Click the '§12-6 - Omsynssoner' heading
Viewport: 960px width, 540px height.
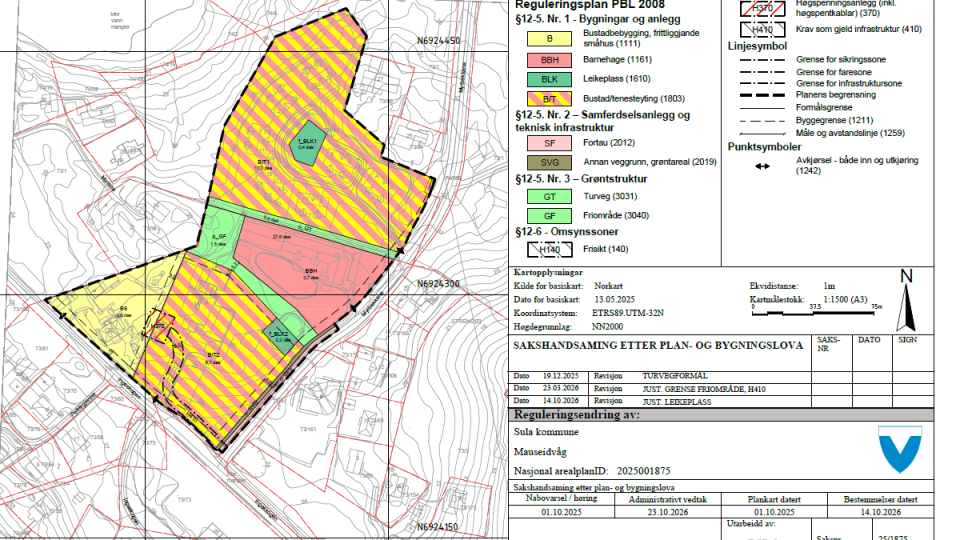click(567, 232)
